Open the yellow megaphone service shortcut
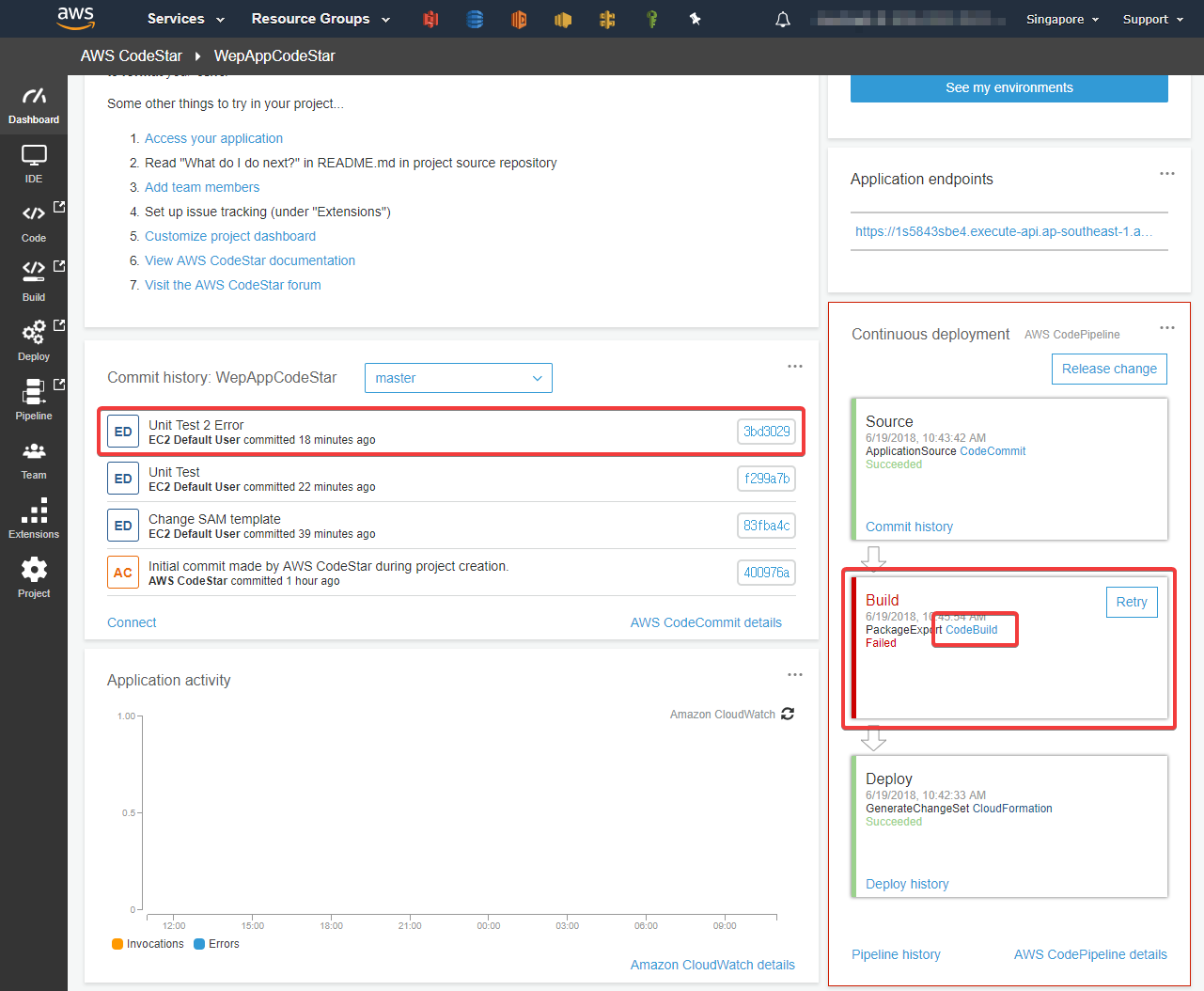 563,19
